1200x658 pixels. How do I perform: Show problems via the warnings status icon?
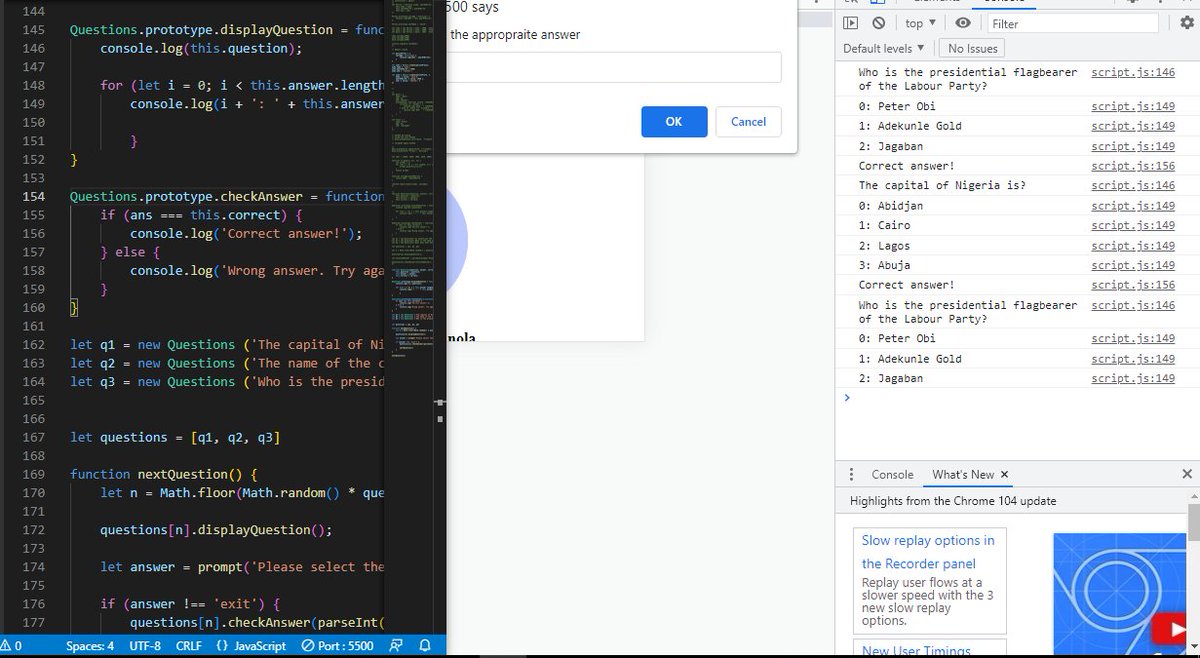tap(12, 645)
